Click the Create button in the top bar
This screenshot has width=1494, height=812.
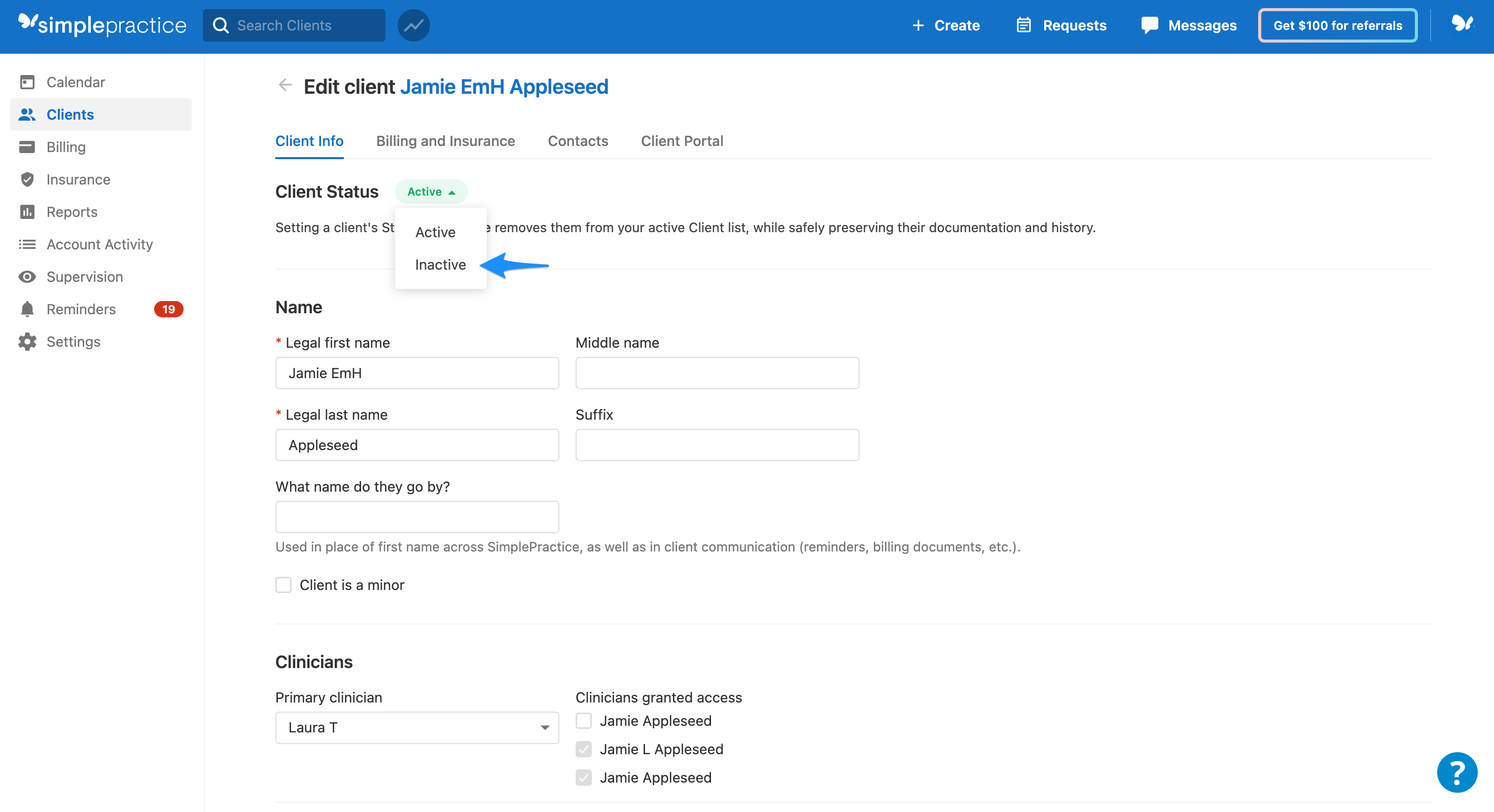pyautogui.click(x=945, y=25)
